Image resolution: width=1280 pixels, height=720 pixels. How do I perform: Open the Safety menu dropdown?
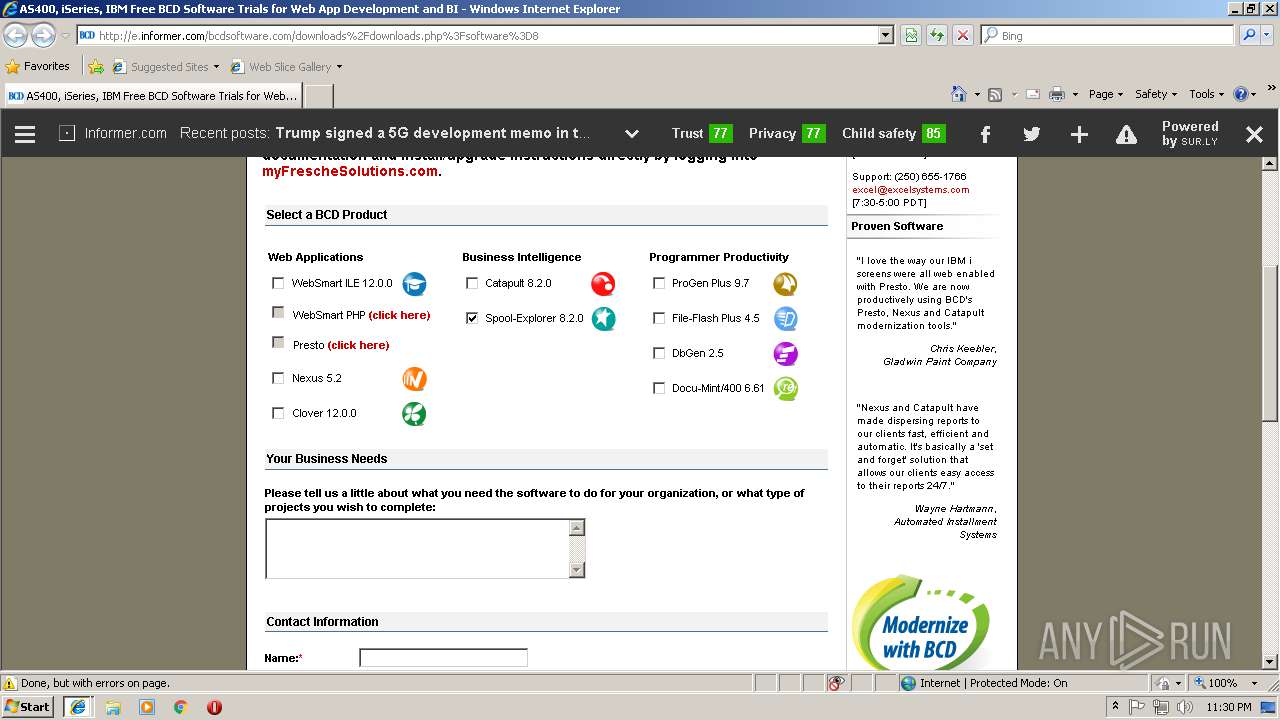pyautogui.click(x=1156, y=94)
